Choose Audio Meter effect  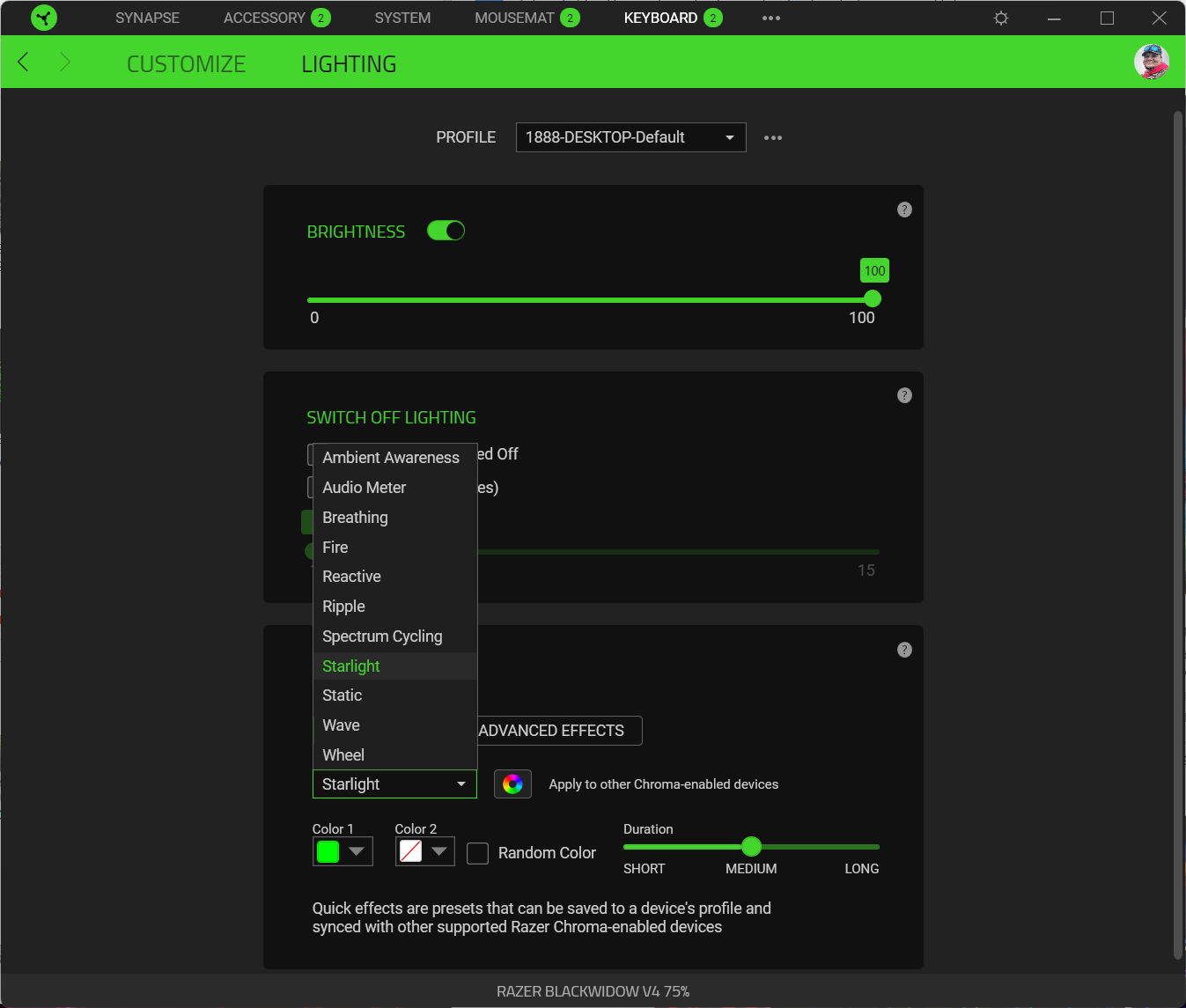click(395, 488)
